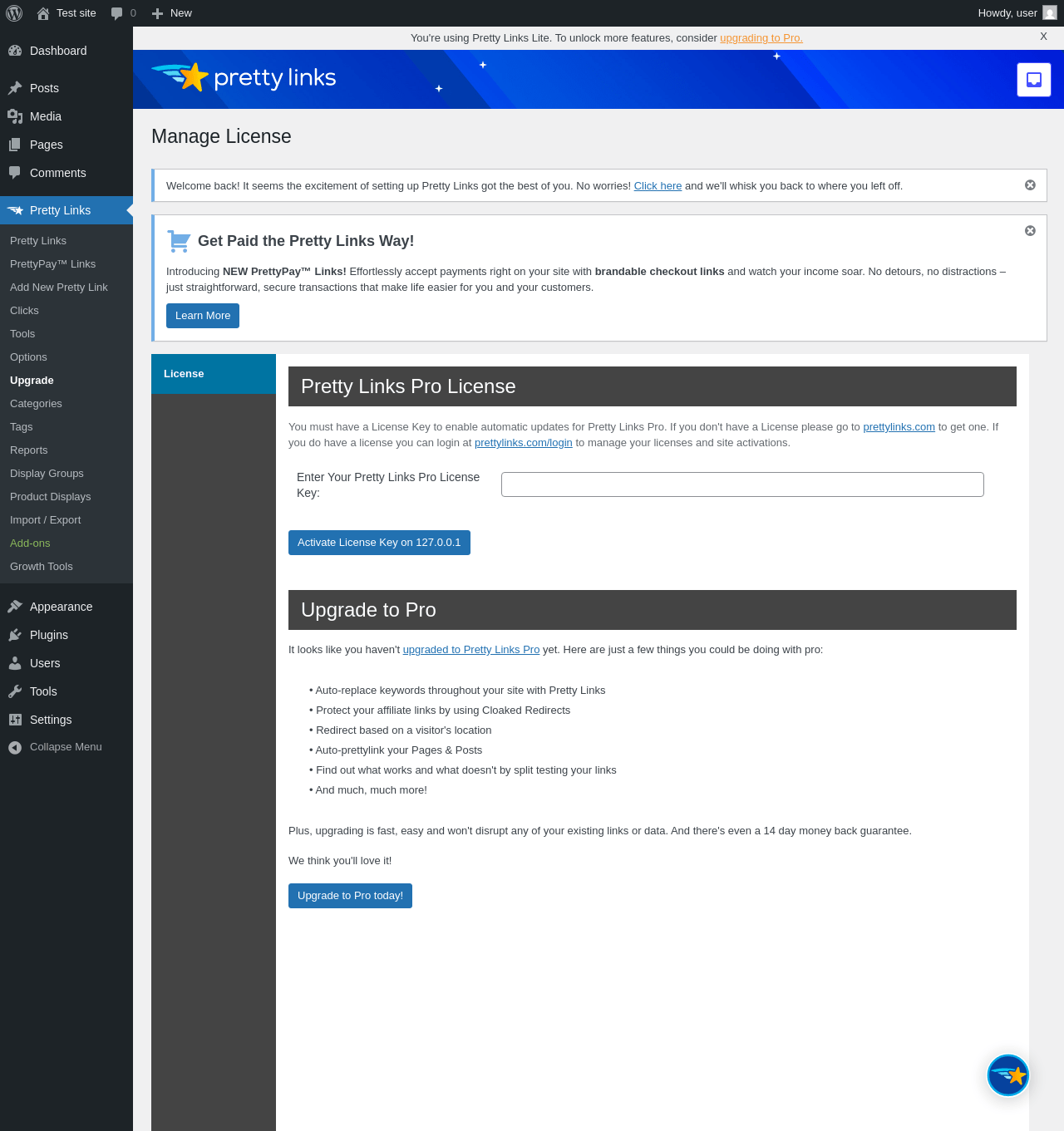Viewport: 1064px width, 1131px height.
Task: Open the comments bubble in admin bar
Action: click(x=117, y=13)
